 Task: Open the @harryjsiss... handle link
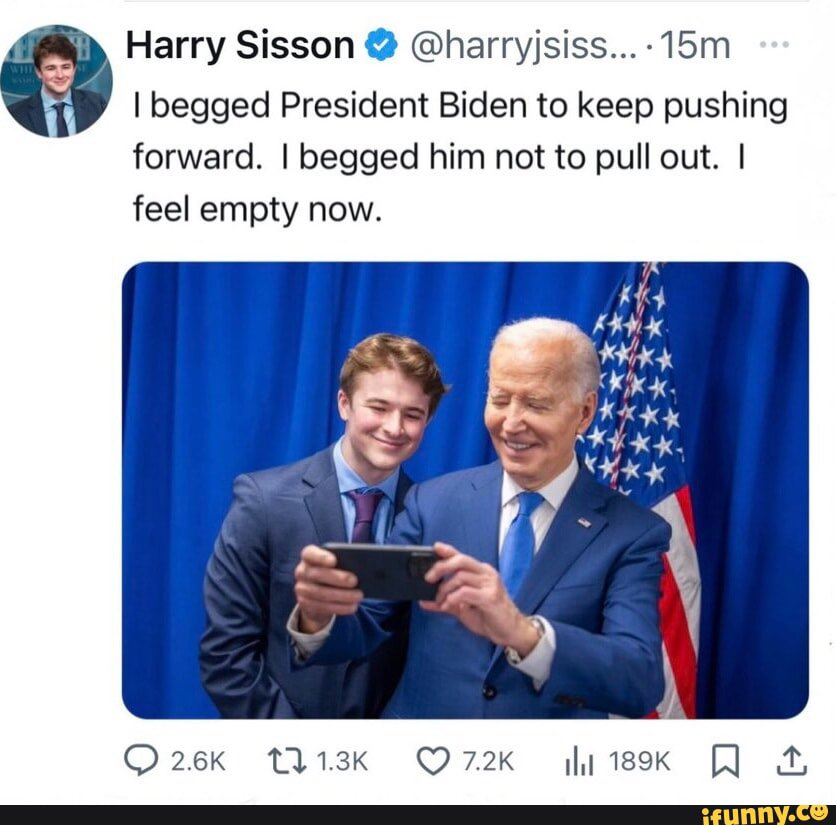(x=523, y=46)
